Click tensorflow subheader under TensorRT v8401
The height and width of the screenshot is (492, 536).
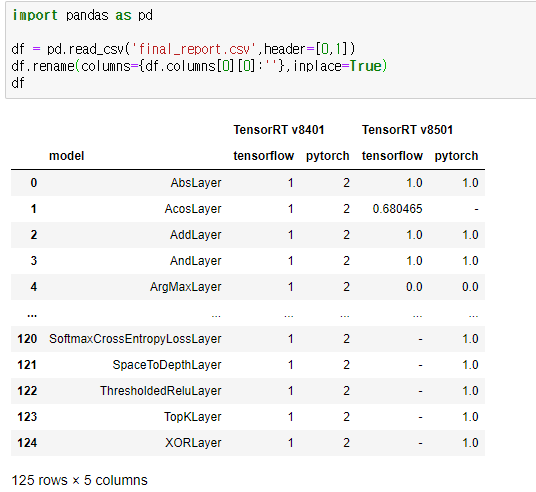coord(264,156)
